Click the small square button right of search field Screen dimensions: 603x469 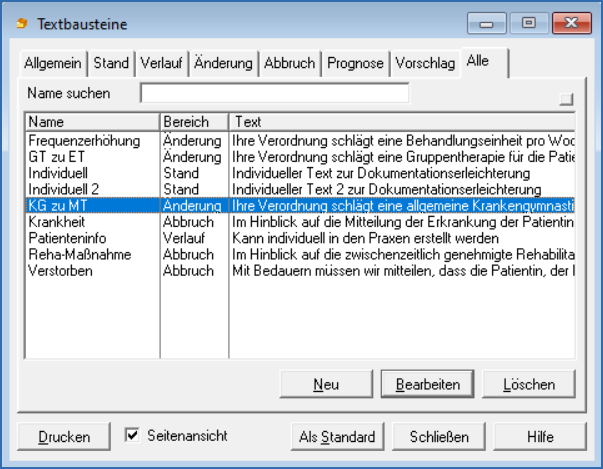[x=566, y=99]
